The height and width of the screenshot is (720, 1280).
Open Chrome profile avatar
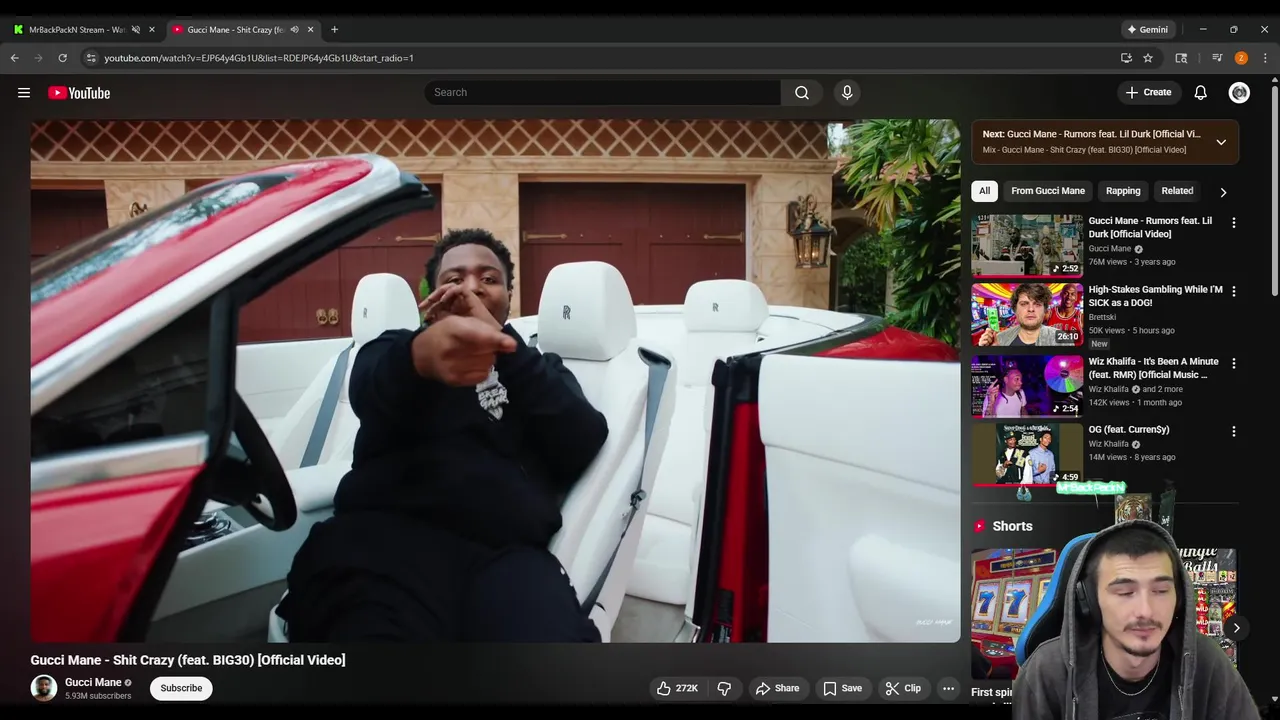pos(1241,58)
